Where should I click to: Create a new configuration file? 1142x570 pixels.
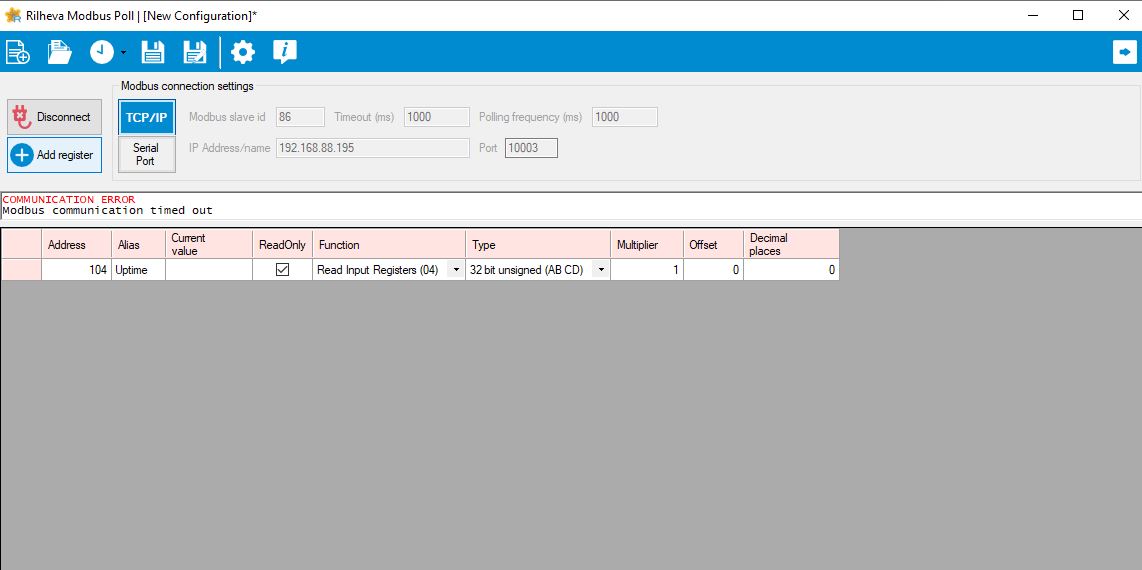coord(18,52)
